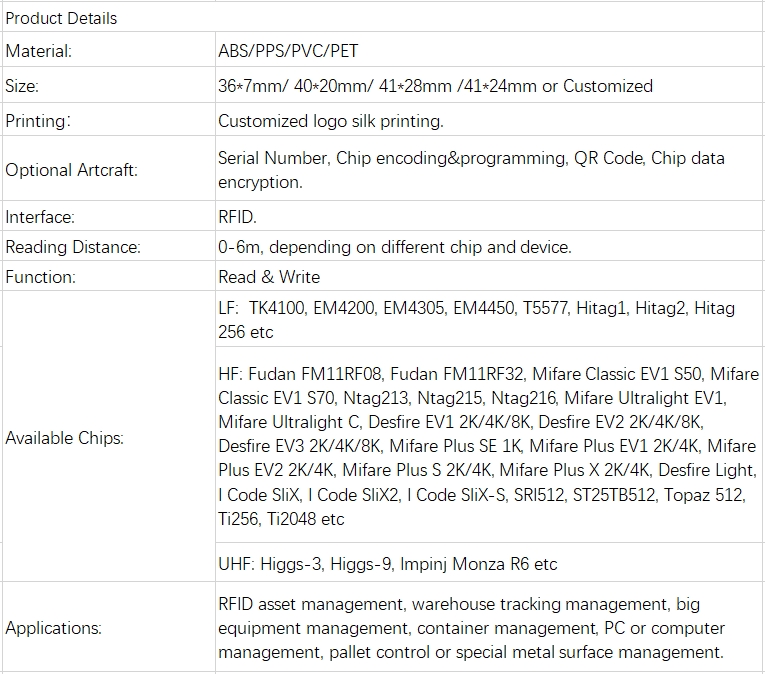The image size is (765, 674).
Task: Click the Applications description cell
Action: click(490, 627)
